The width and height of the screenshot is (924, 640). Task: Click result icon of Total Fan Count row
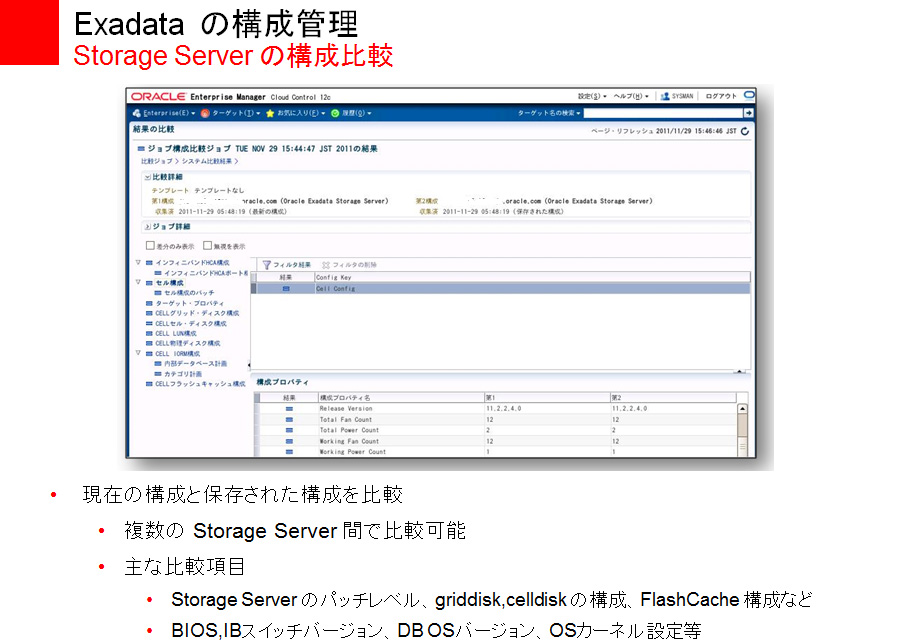289,420
